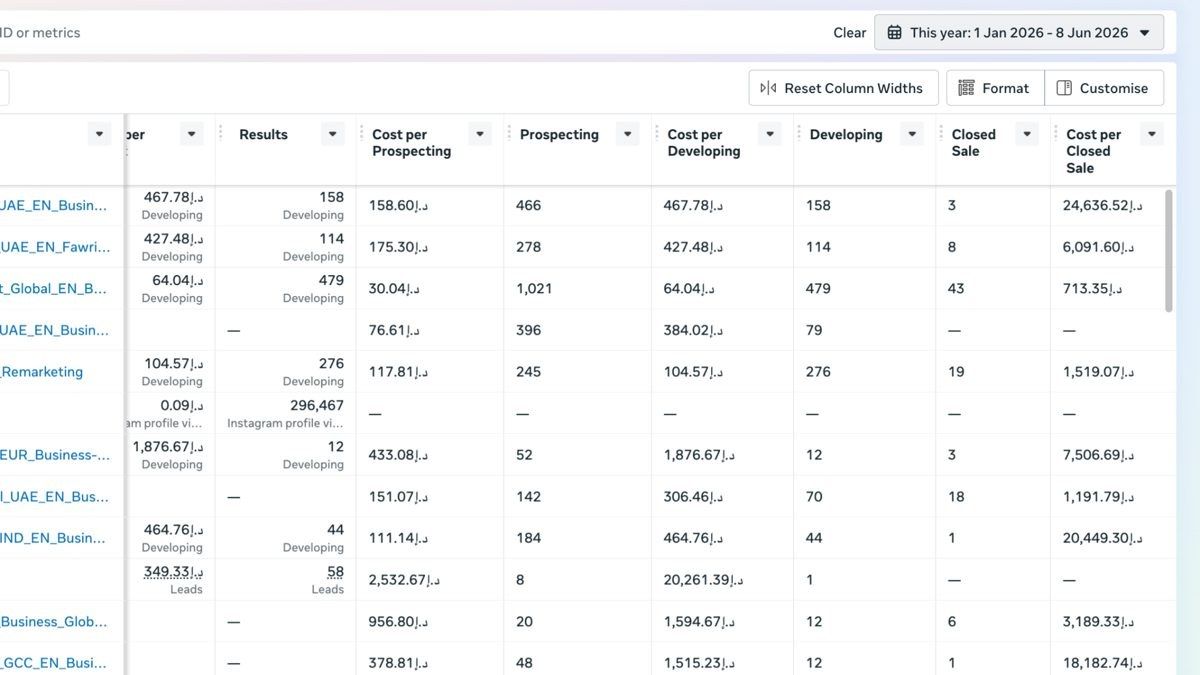Click the Prospecting value 396
The image size is (1200, 675).
528,329
